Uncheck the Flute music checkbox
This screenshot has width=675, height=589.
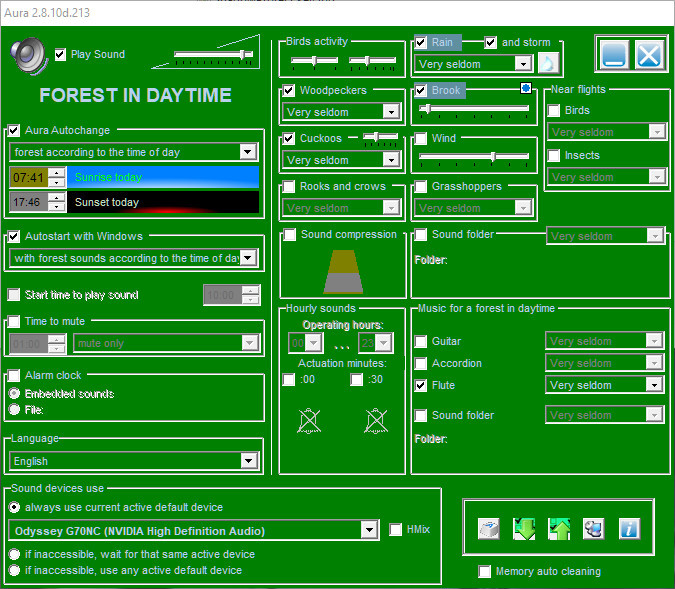(422, 385)
